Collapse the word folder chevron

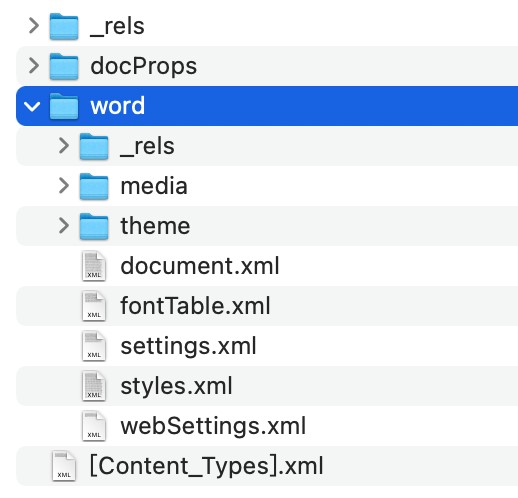coord(33,106)
